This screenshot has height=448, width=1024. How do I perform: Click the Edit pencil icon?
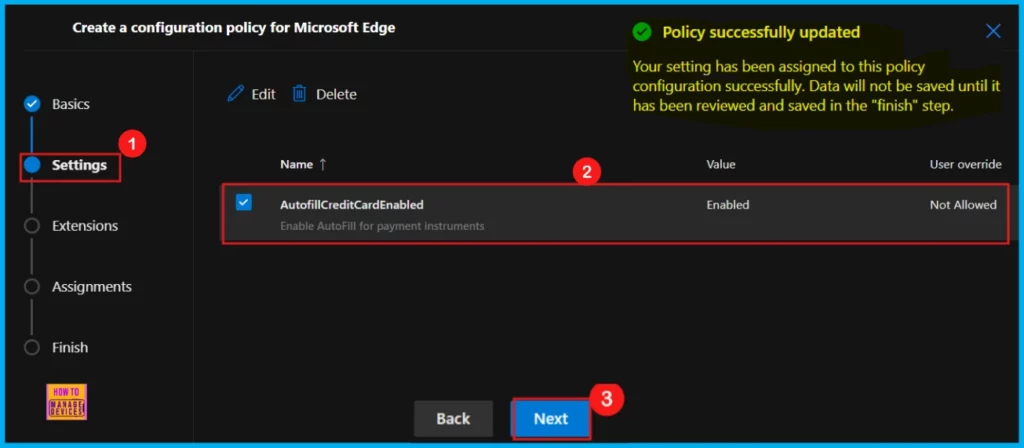tap(235, 94)
